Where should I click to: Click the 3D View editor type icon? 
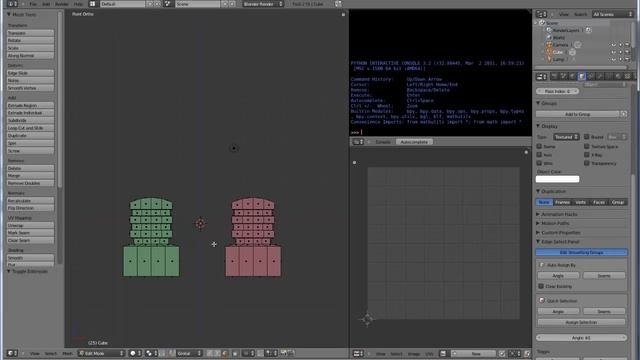[x=12, y=353]
